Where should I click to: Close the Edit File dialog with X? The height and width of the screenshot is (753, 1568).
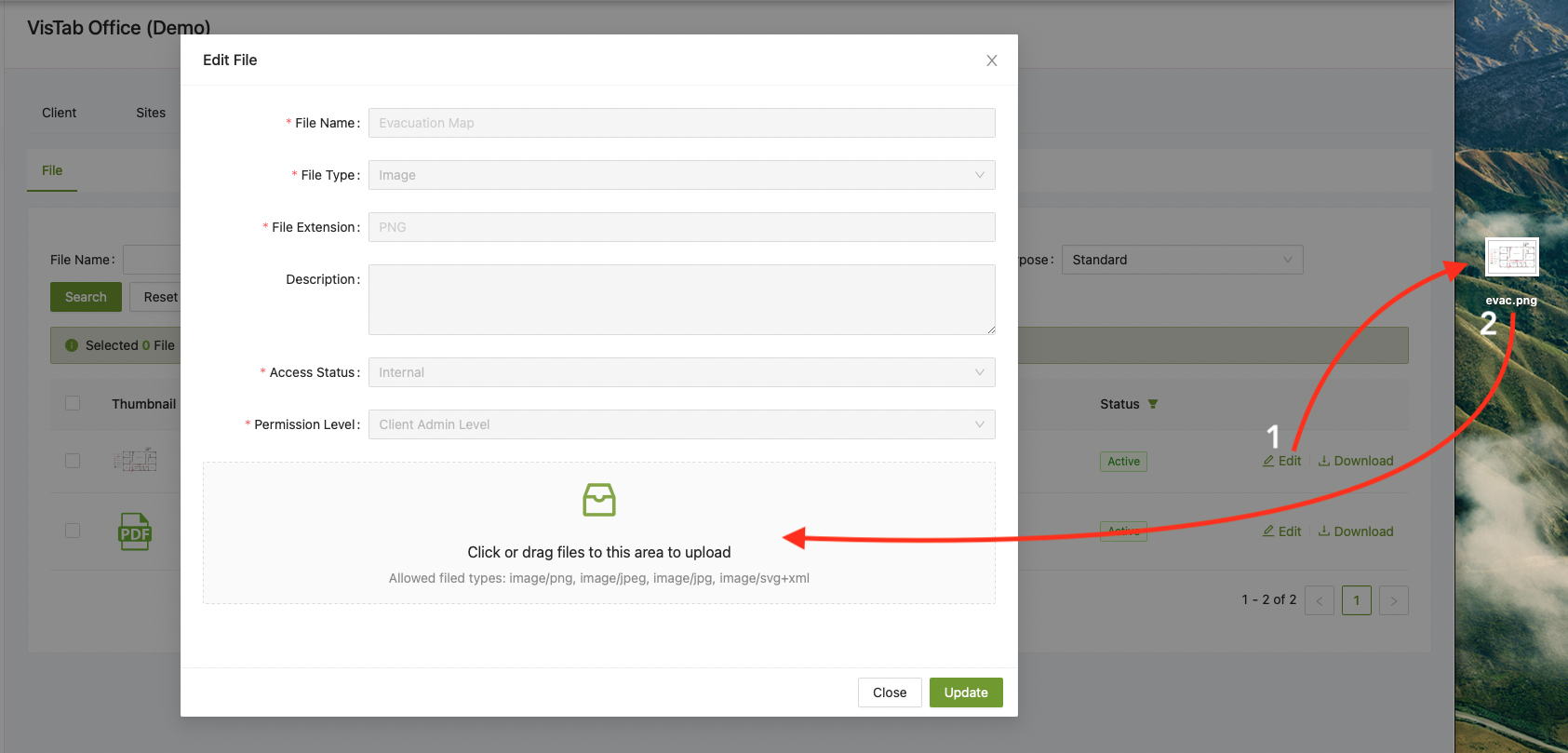click(992, 61)
